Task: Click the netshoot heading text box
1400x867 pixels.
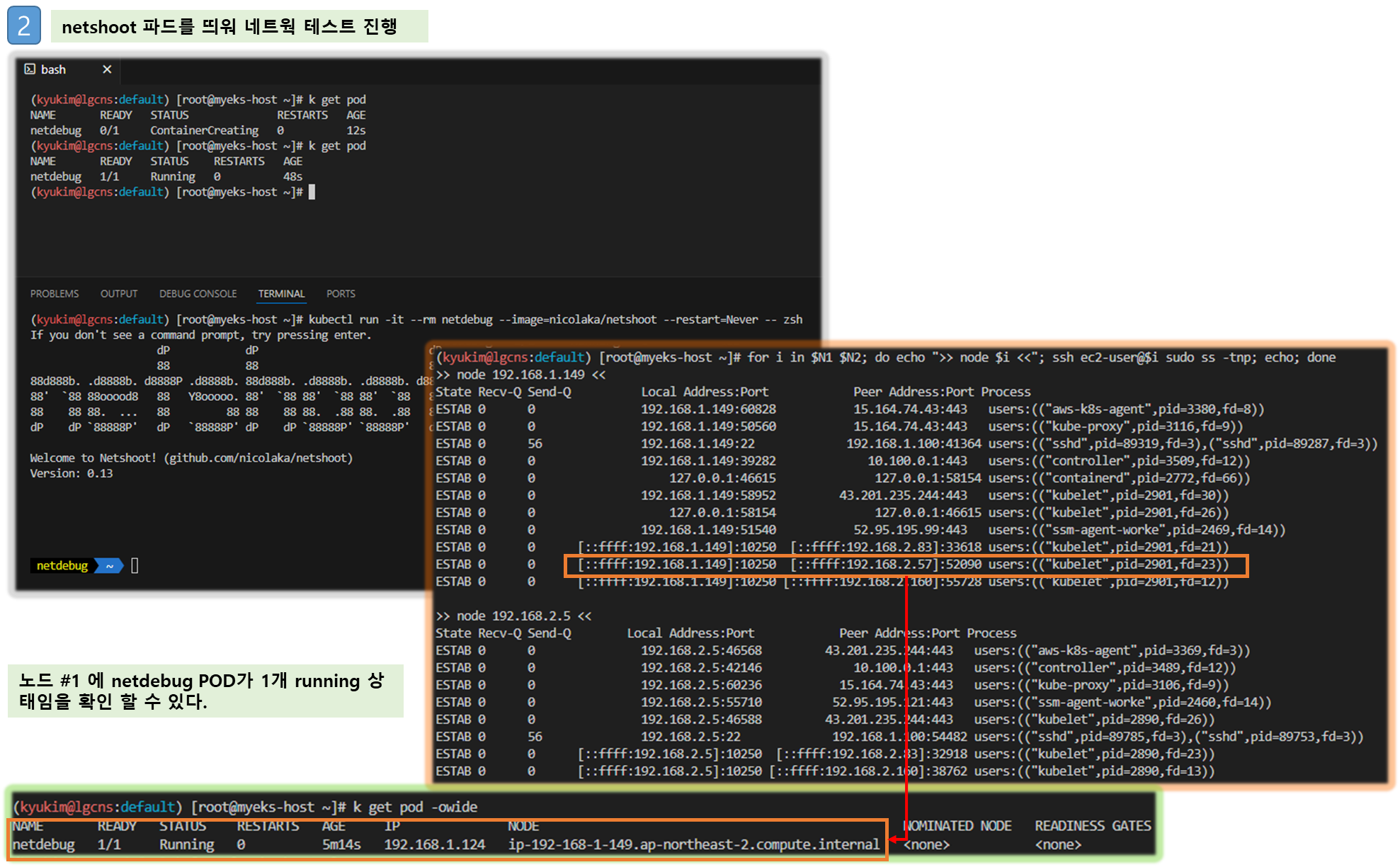Action: [239, 26]
